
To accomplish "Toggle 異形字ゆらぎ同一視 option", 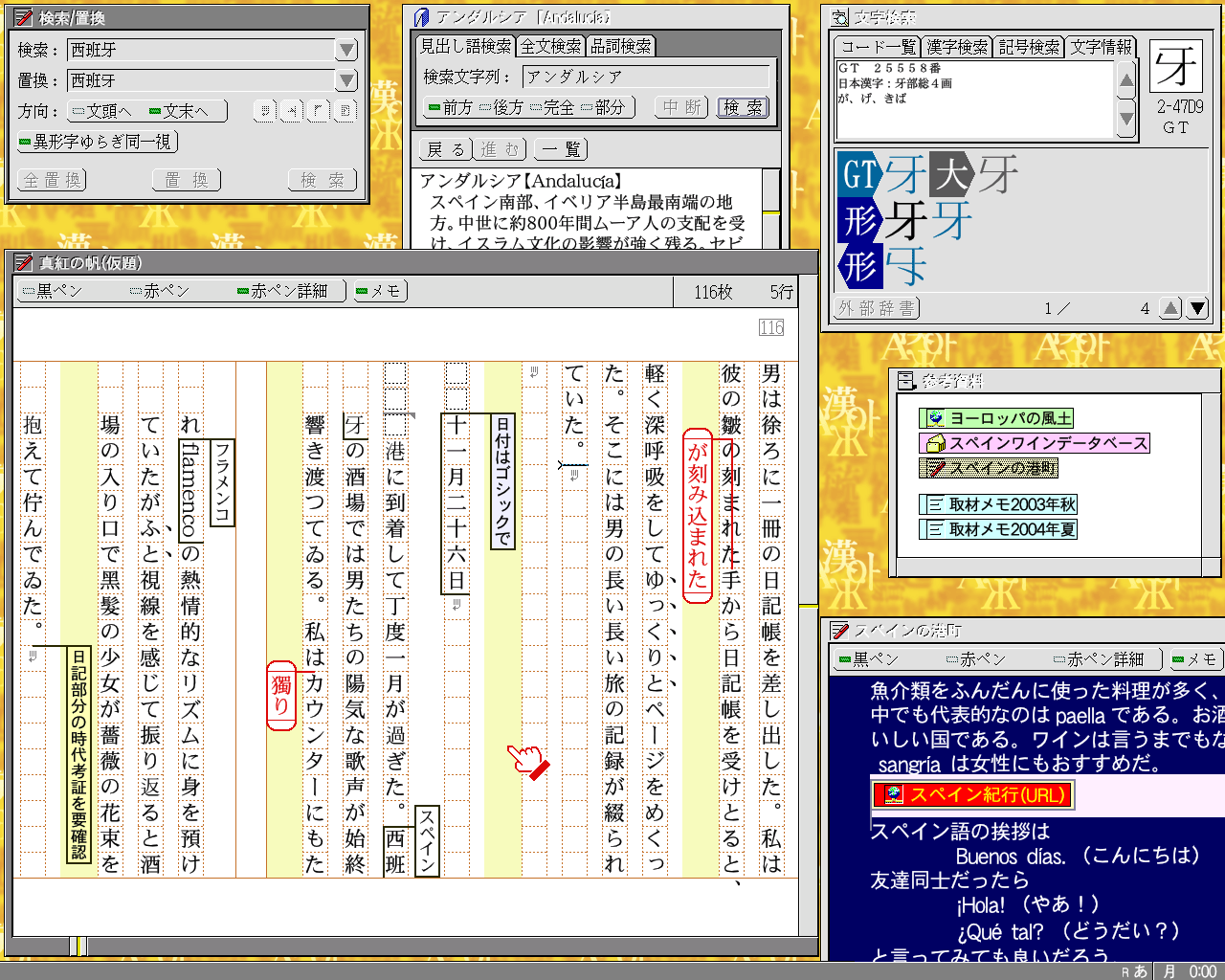I will 96,142.
